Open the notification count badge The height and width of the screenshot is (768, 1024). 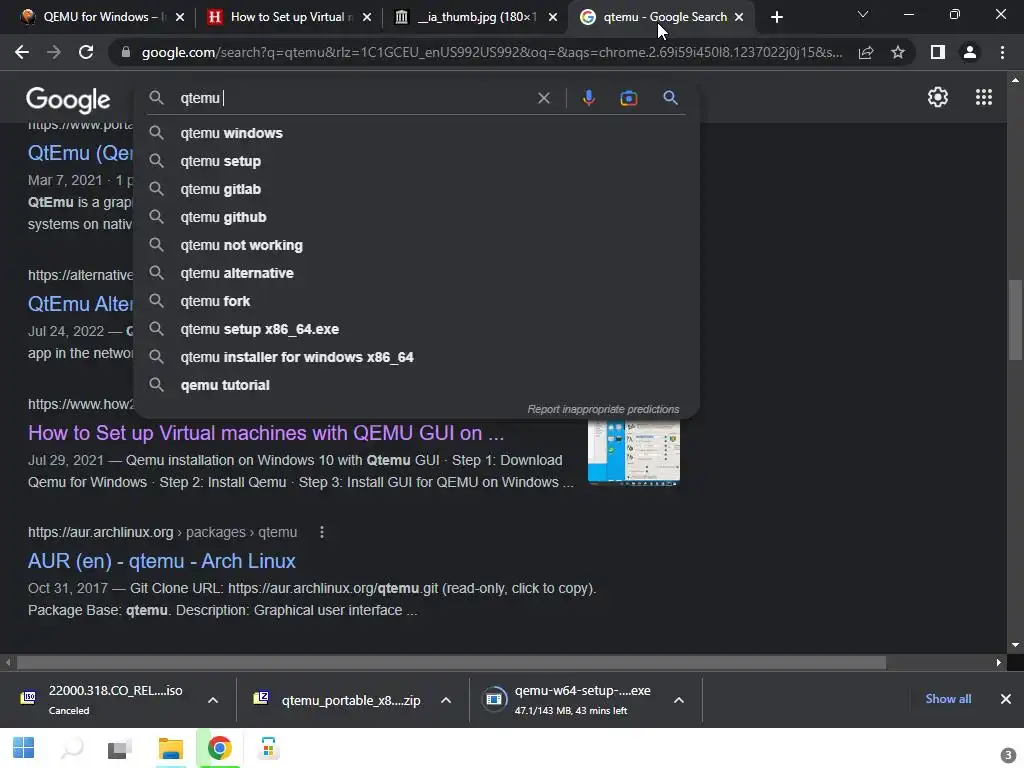(x=1007, y=756)
